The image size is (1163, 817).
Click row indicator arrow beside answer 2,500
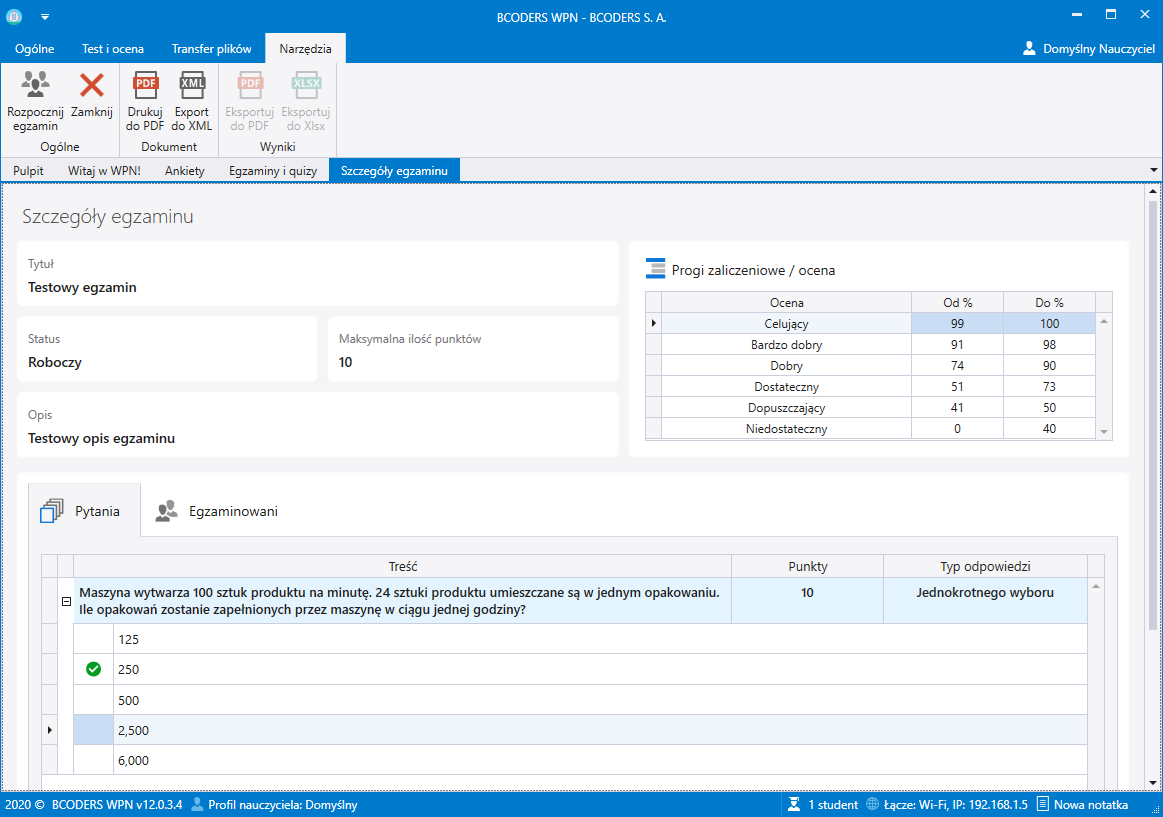click(50, 730)
